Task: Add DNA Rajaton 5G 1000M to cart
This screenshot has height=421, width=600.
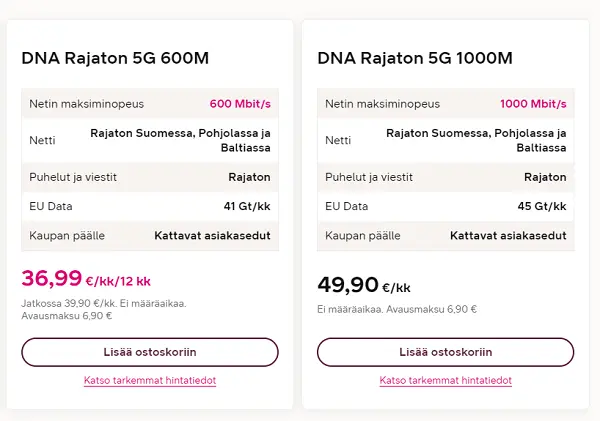Action: pos(445,352)
